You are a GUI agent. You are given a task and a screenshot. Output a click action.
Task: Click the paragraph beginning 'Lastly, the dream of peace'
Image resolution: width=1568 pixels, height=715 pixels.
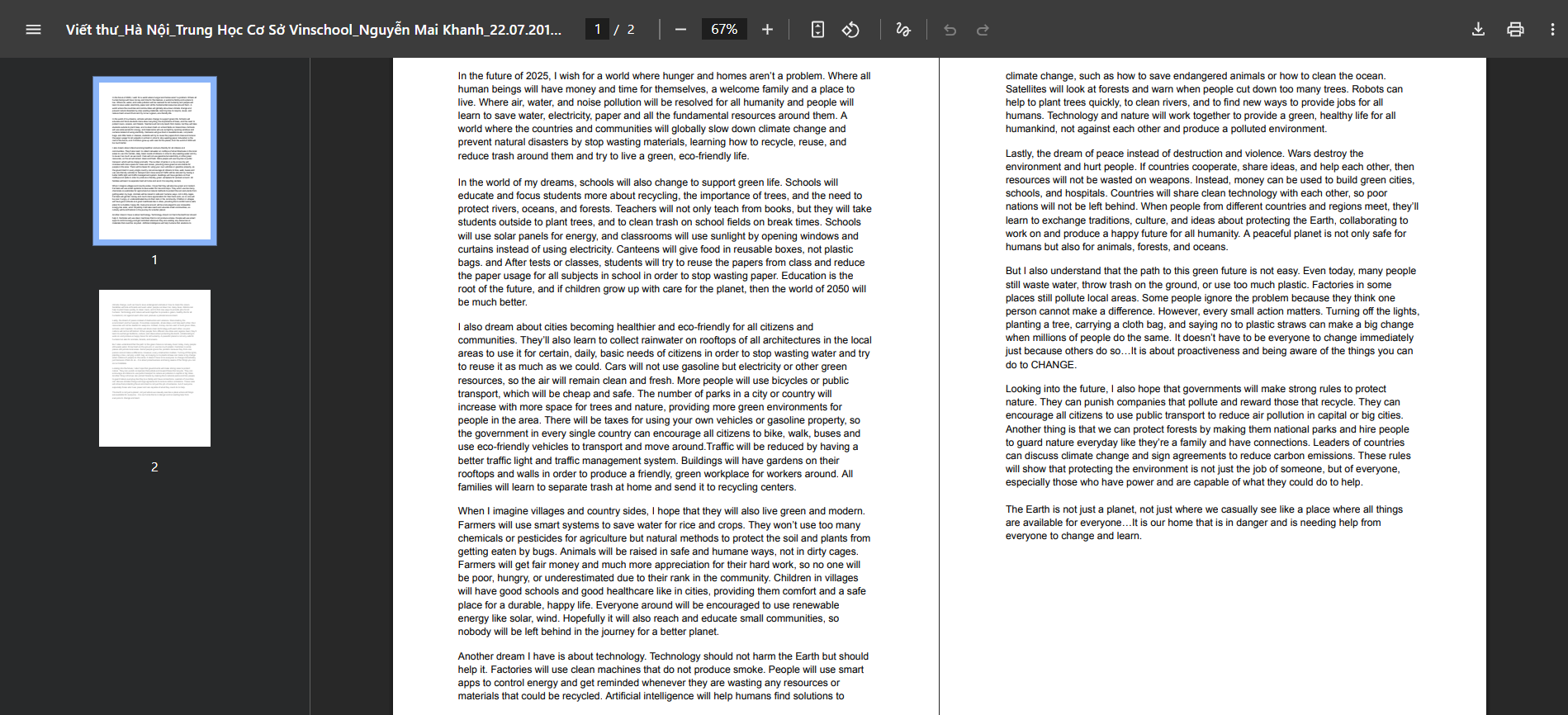point(1211,200)
